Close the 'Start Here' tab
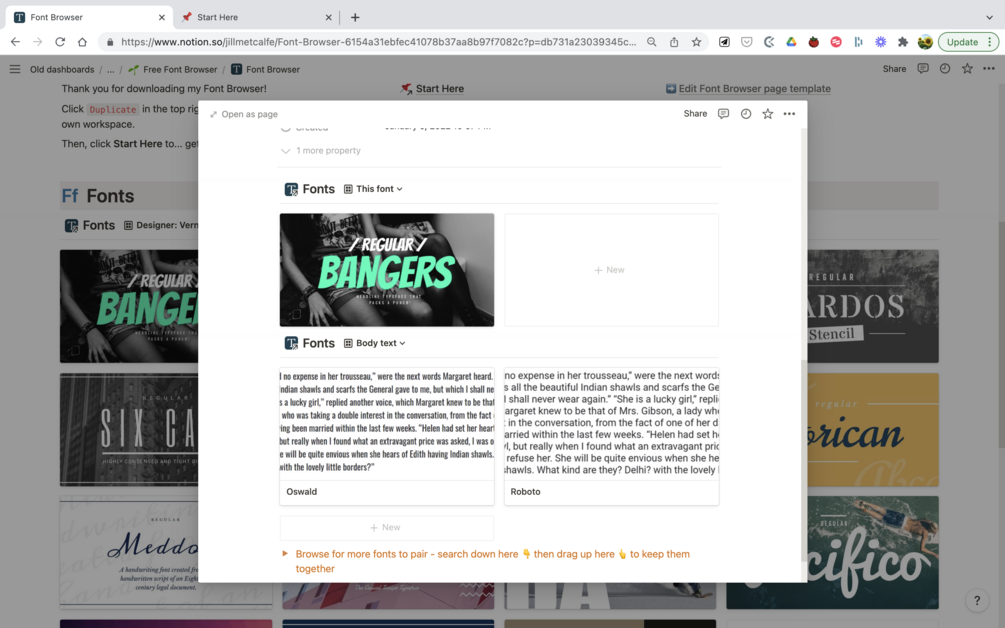Screen dimensions: 1005x628 click(328, 17)
